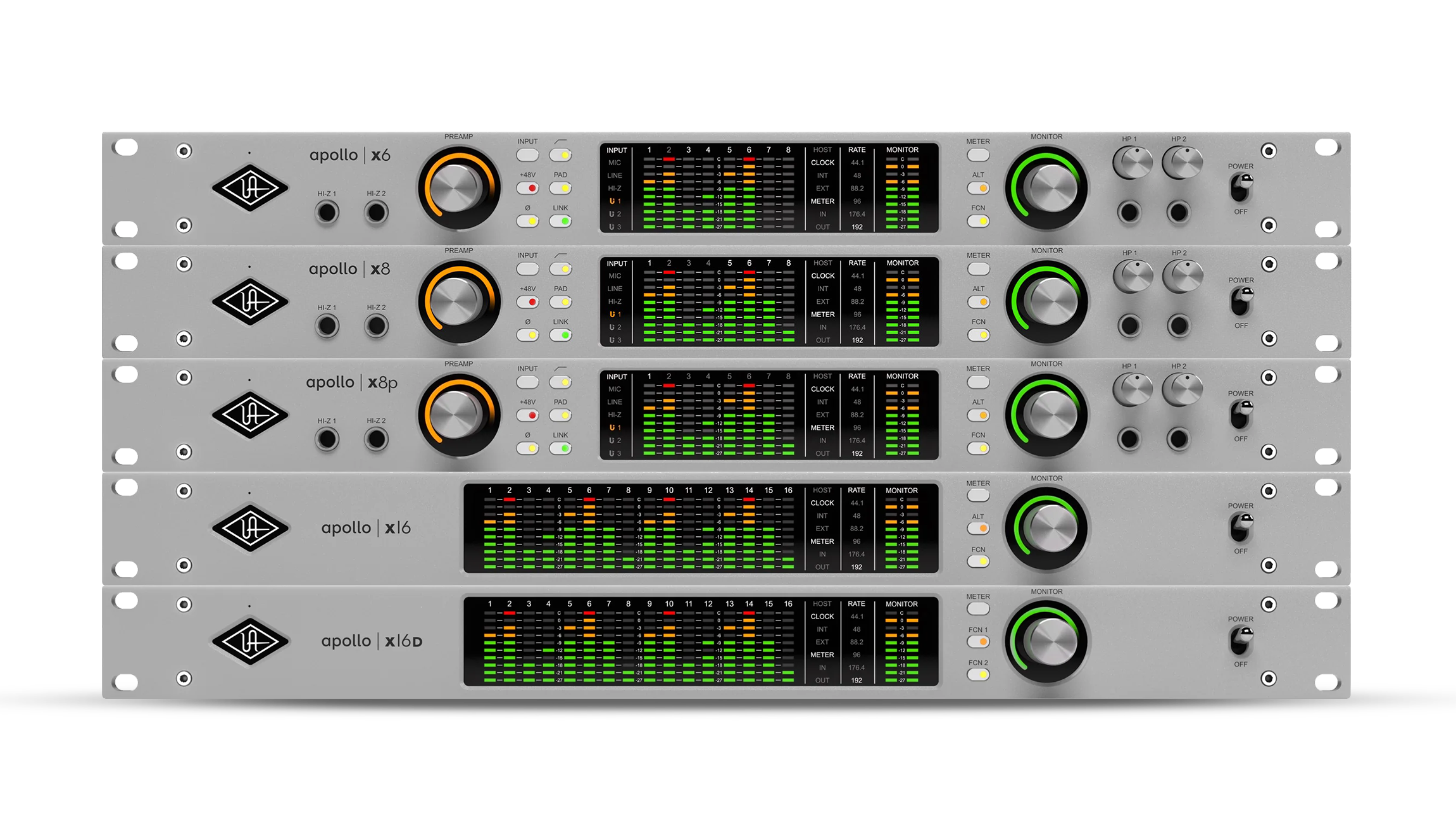This screenshot has height=823, width=1456.
Task: Click the UA diamond logo on apollo x6
Action: click(x=250, y=188)
